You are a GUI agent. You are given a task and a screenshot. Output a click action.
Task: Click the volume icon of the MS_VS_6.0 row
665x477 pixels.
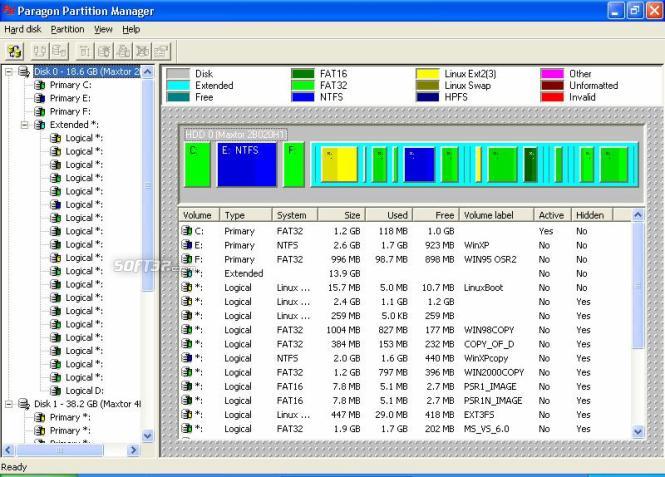coord(187,429)
